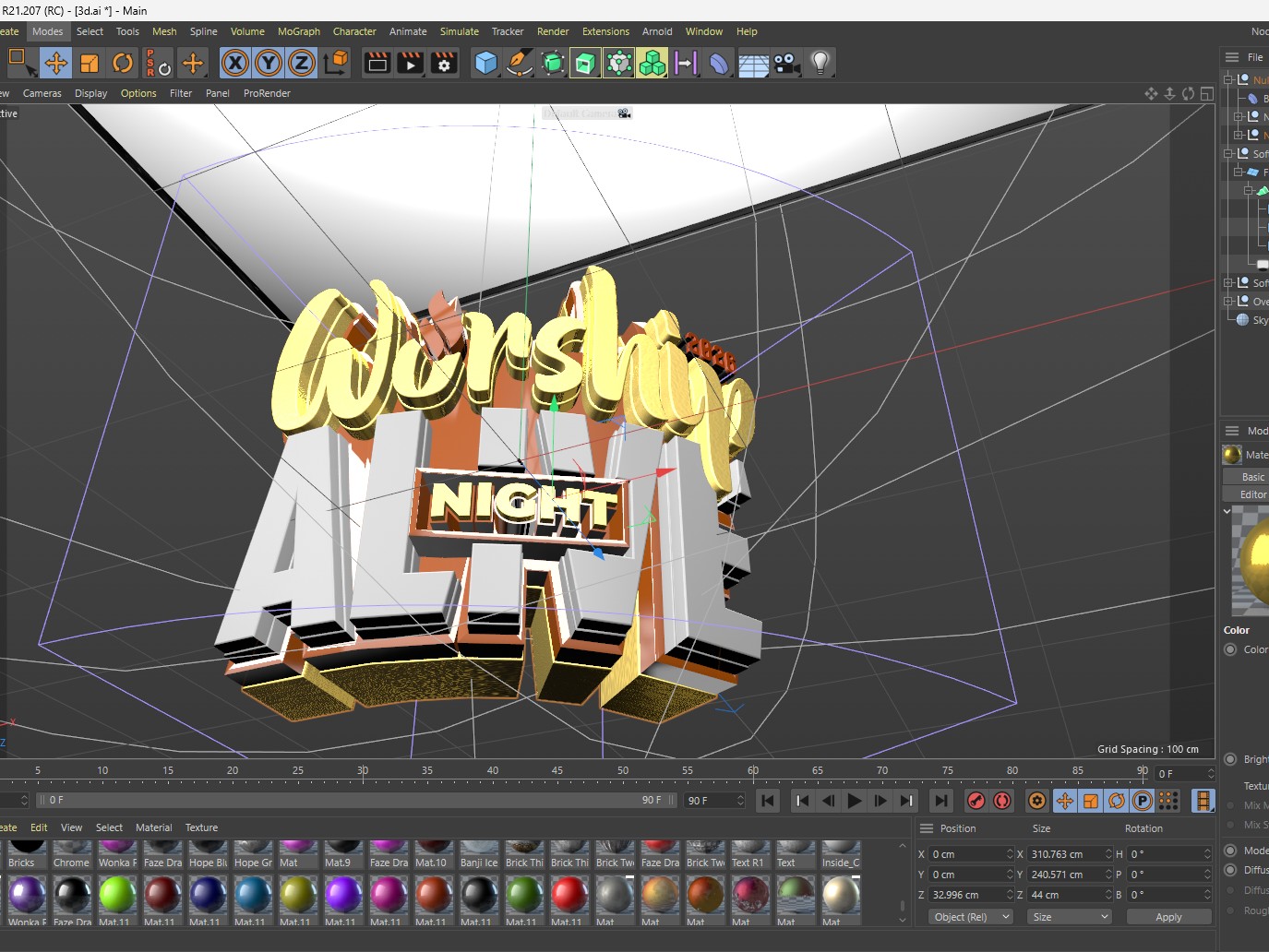Open the Coordinates Manager hamburger menu
The height and width of the screenshot is (952, 1269).
[927, 828]
